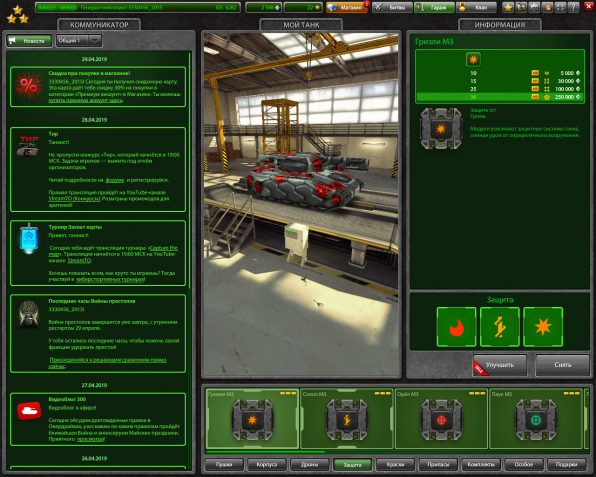Select the Сокол M3 module
The image size is (596, 477).
click(346, 418)
